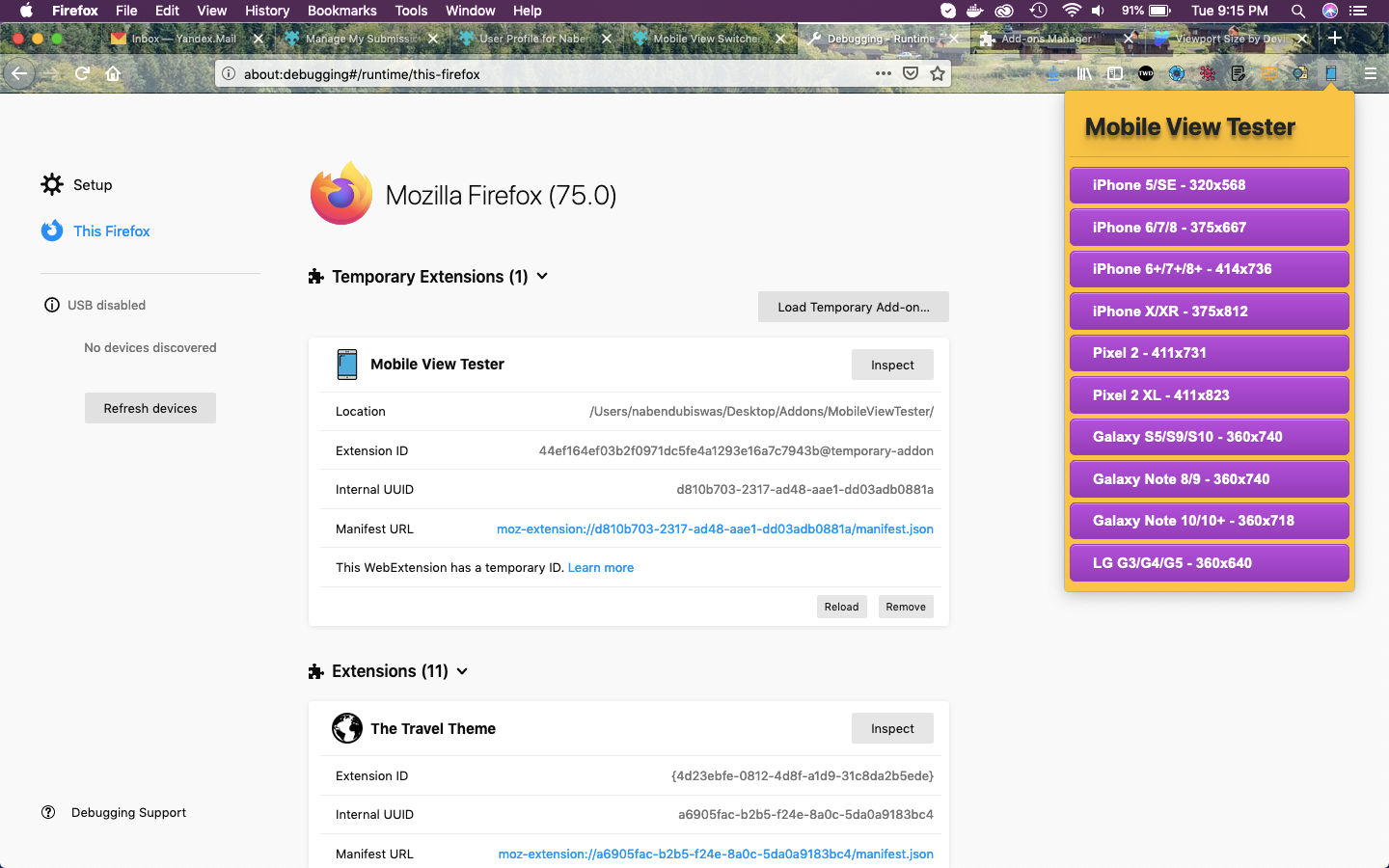Open macOS Spotlight search icon
Image resolution: width=1389 pixels, height=868 pixels.
coord(1298,11)
